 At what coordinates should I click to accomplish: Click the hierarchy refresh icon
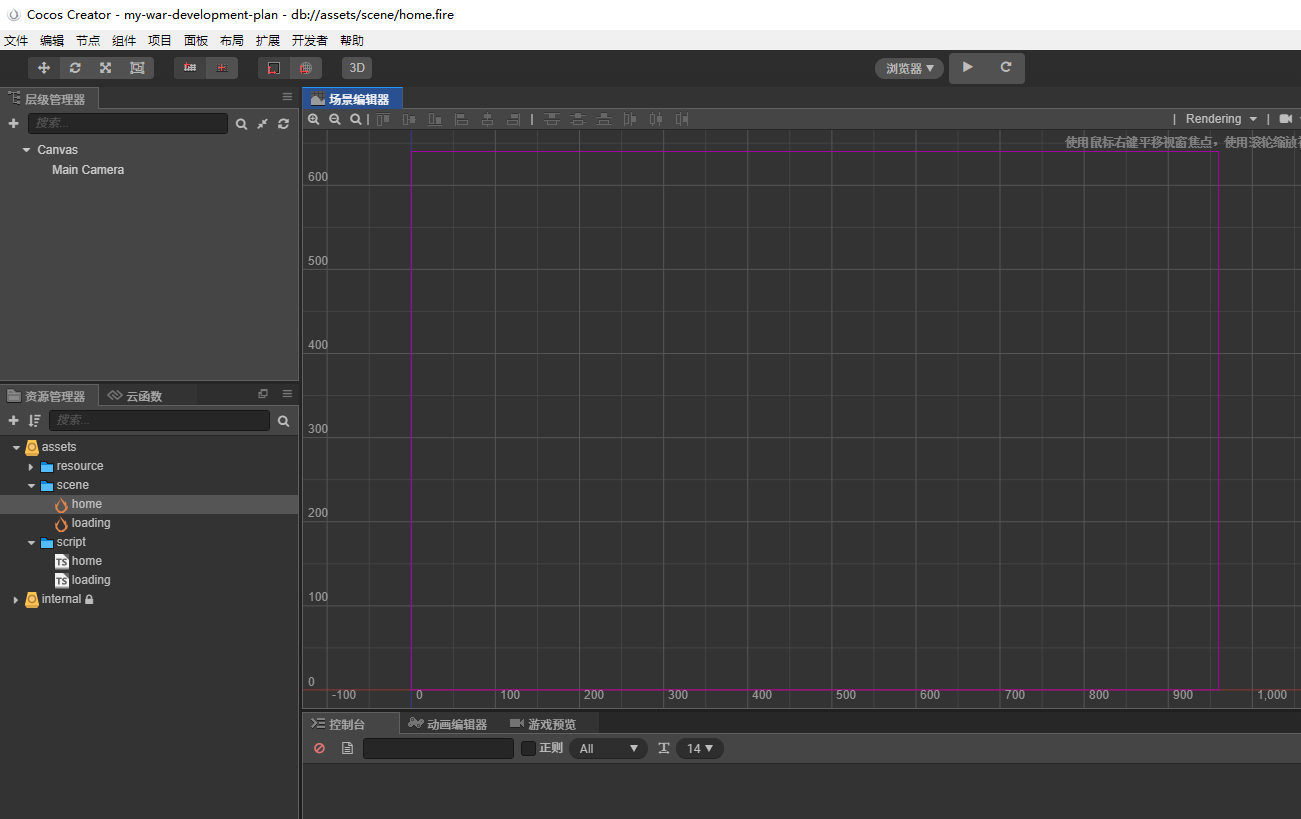click(283, 124)
